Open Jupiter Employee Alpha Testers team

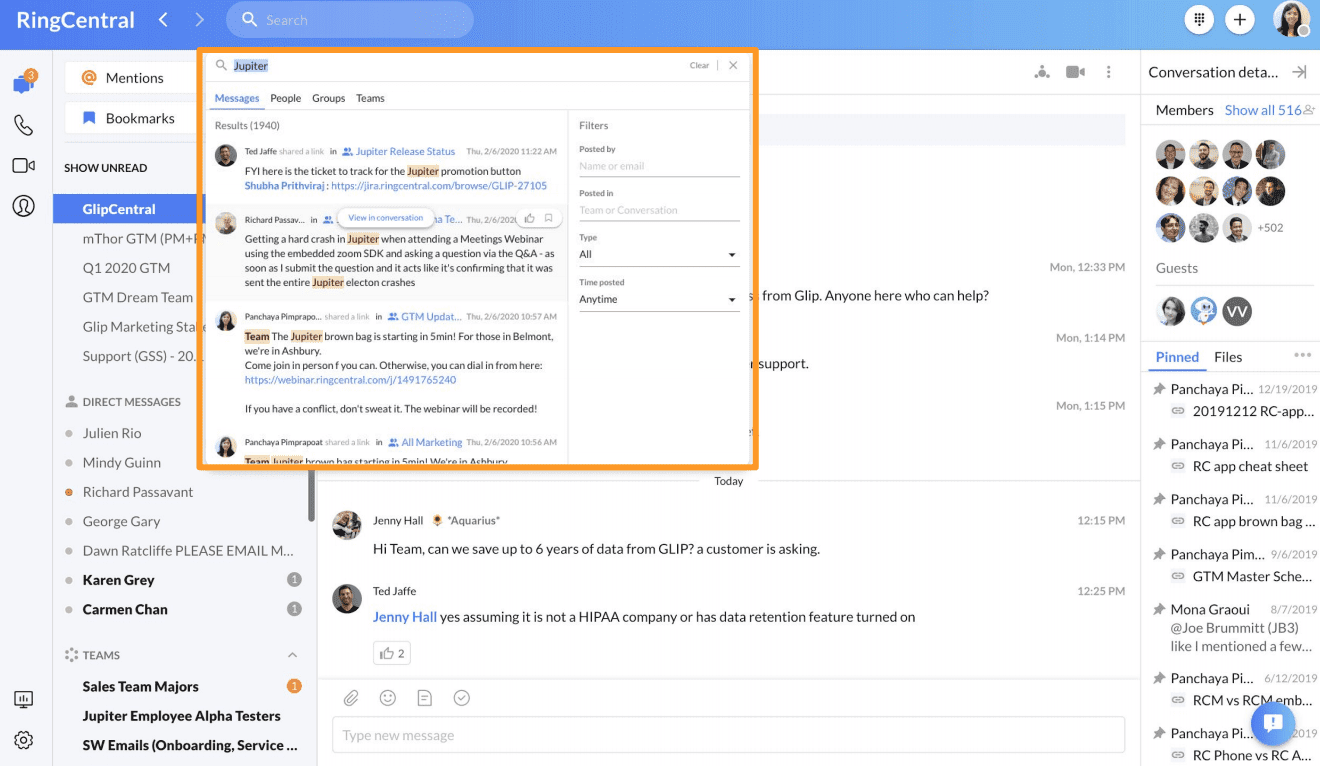[x=181, y=716]
